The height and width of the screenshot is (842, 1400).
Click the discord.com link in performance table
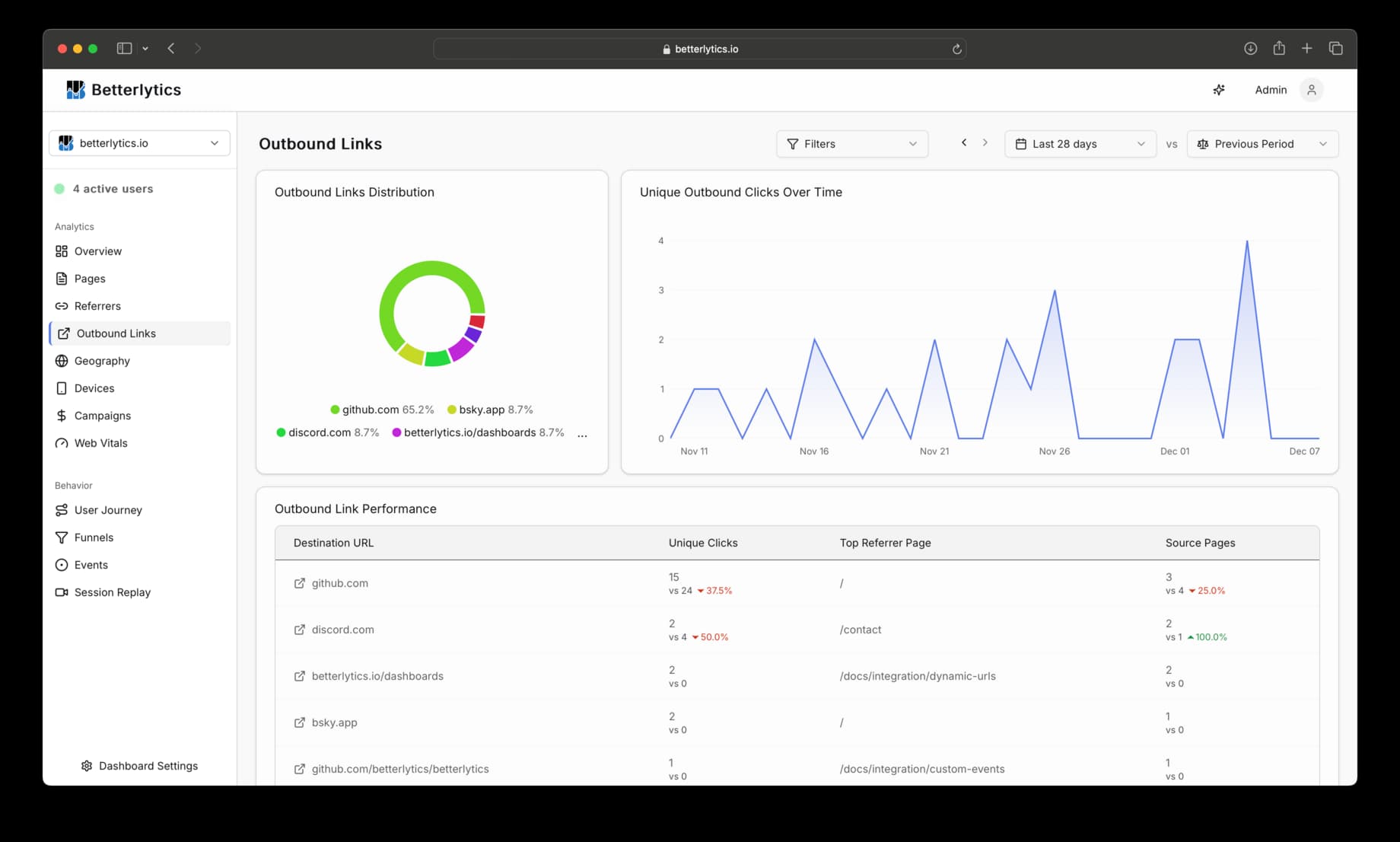coord(342,630)
